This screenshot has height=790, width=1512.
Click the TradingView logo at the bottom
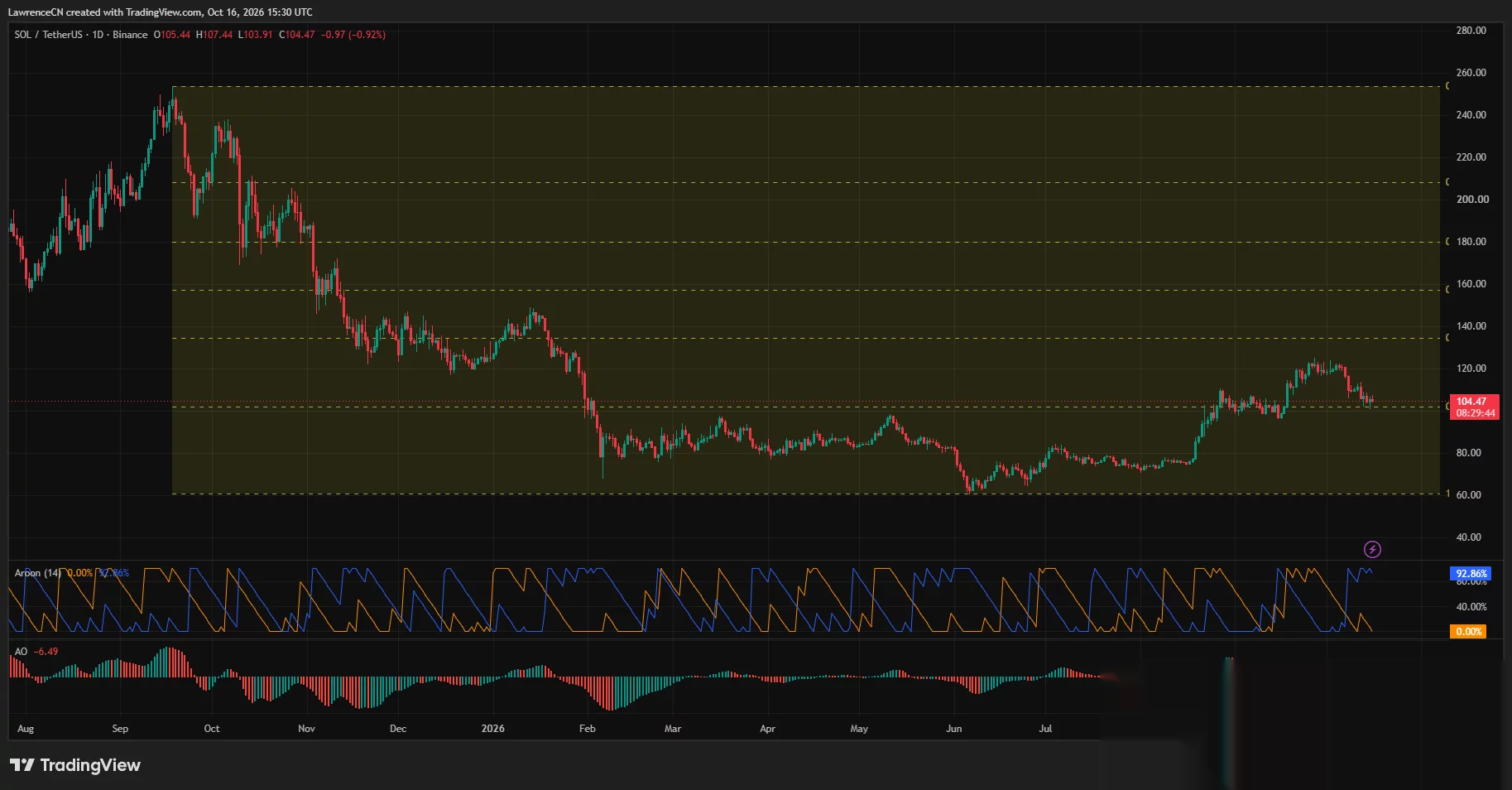[75, 765]
